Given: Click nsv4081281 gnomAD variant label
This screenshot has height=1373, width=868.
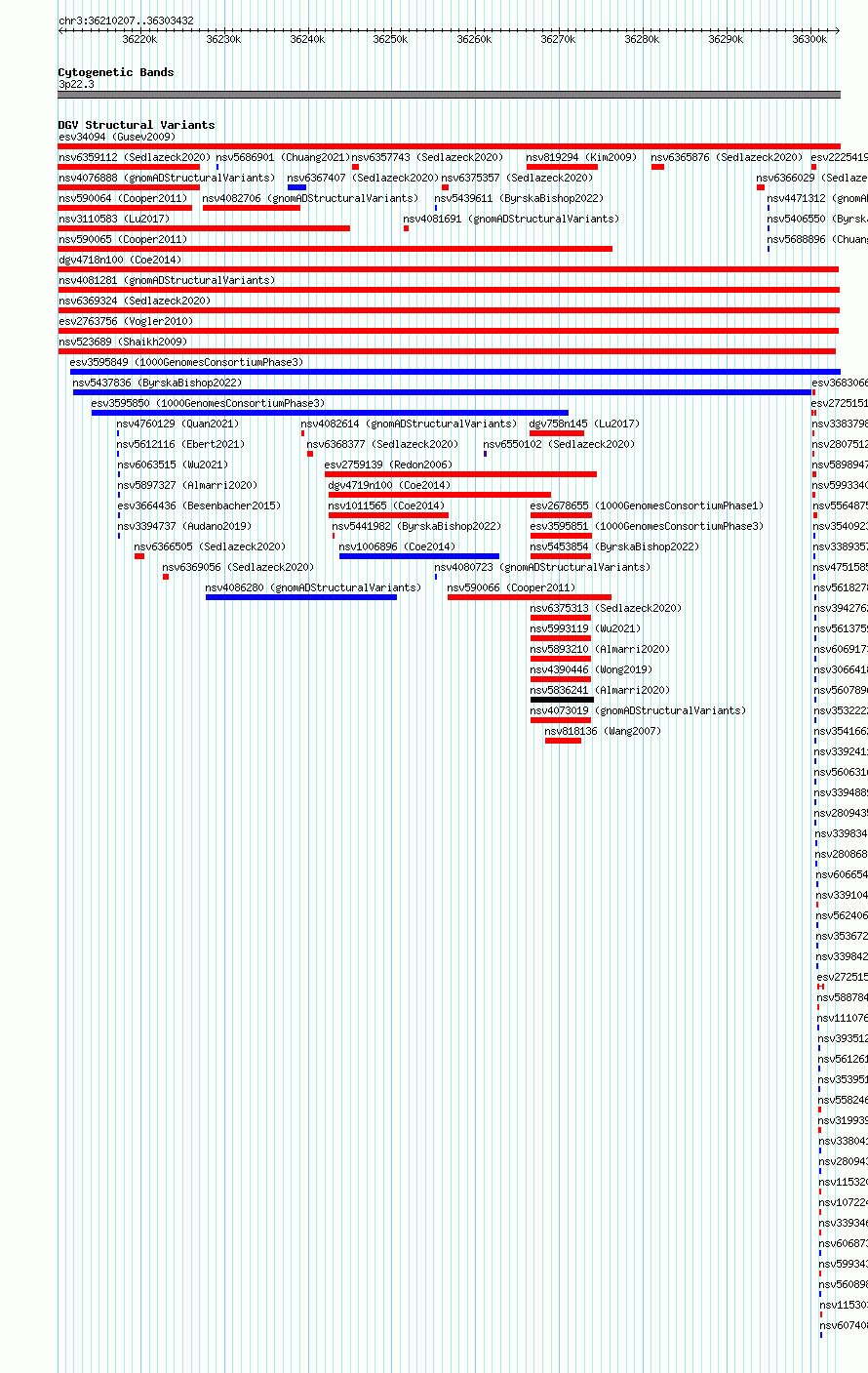Looking at the screenshot, I should point(167,280).
